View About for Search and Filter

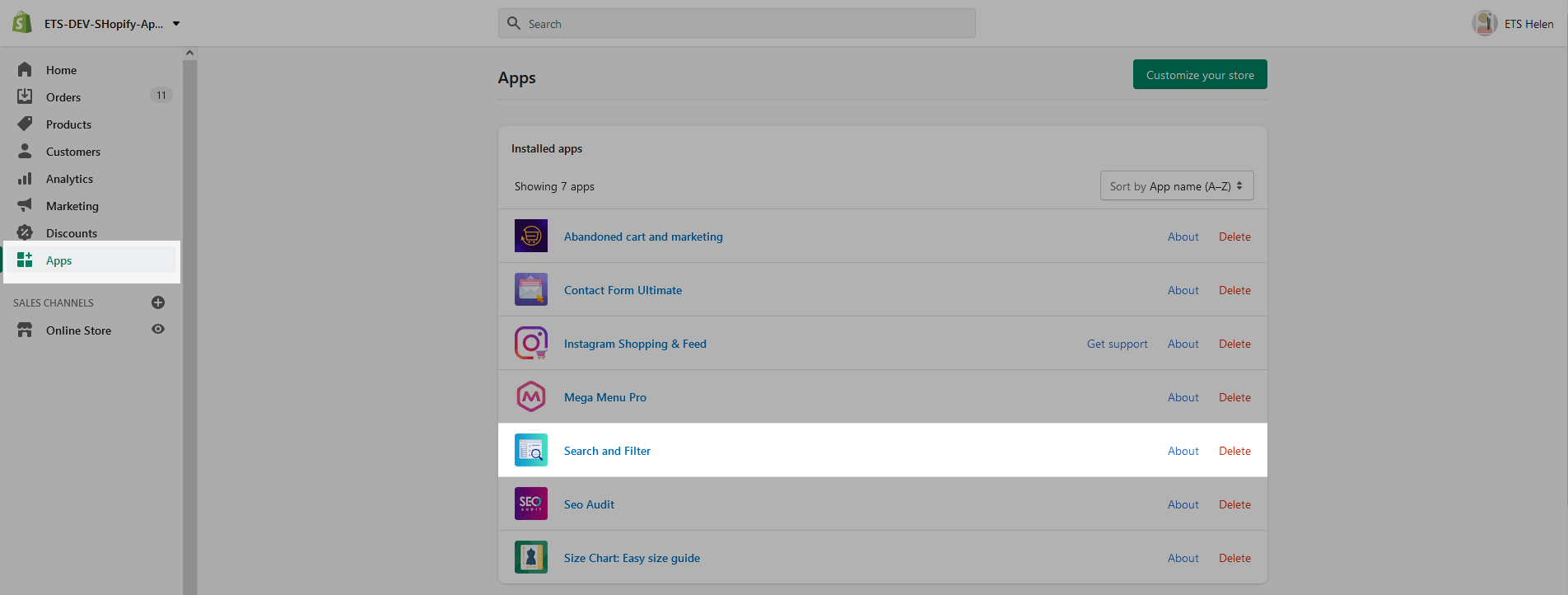pyautogui.click(x=1183, y=451)
